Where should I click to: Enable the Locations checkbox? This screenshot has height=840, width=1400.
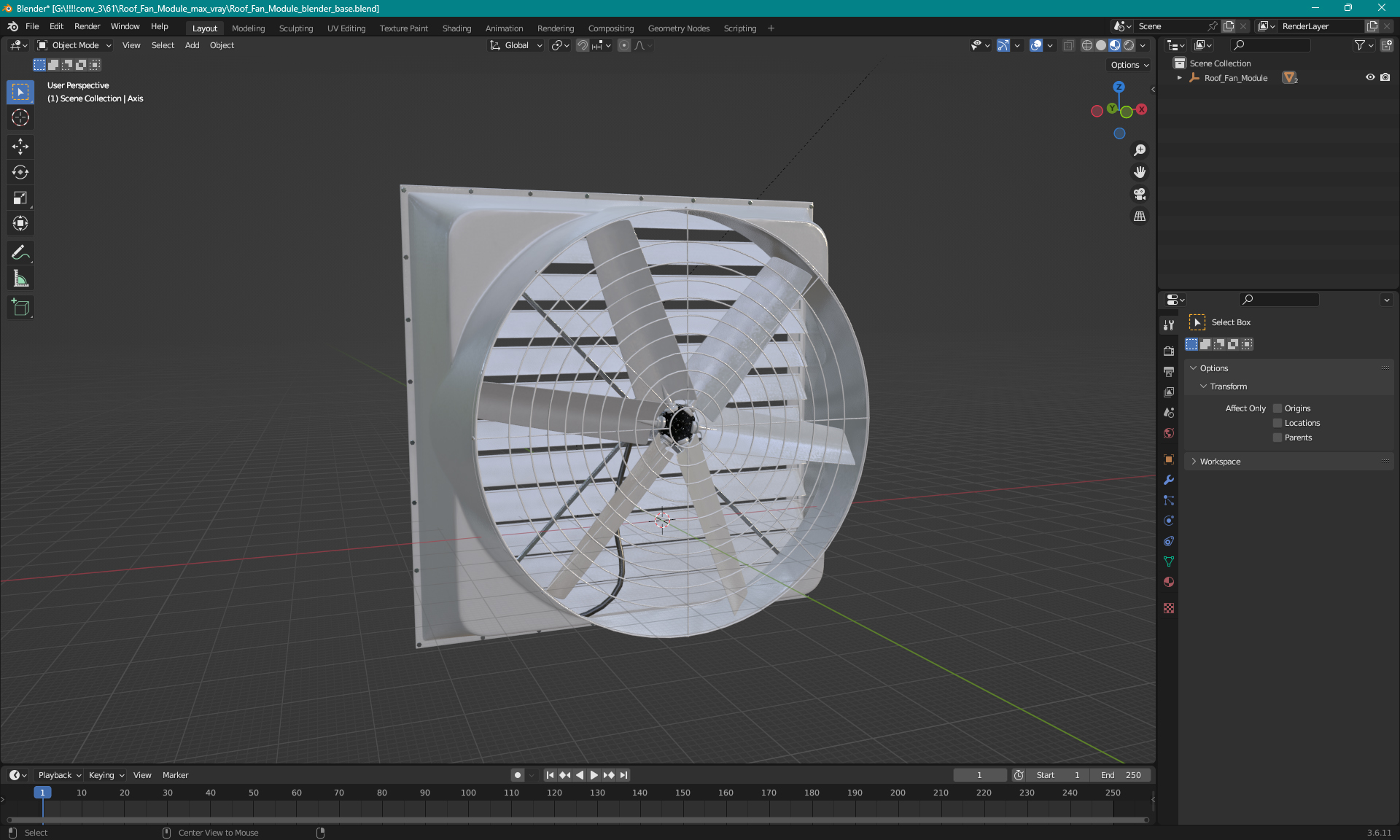1277,423
